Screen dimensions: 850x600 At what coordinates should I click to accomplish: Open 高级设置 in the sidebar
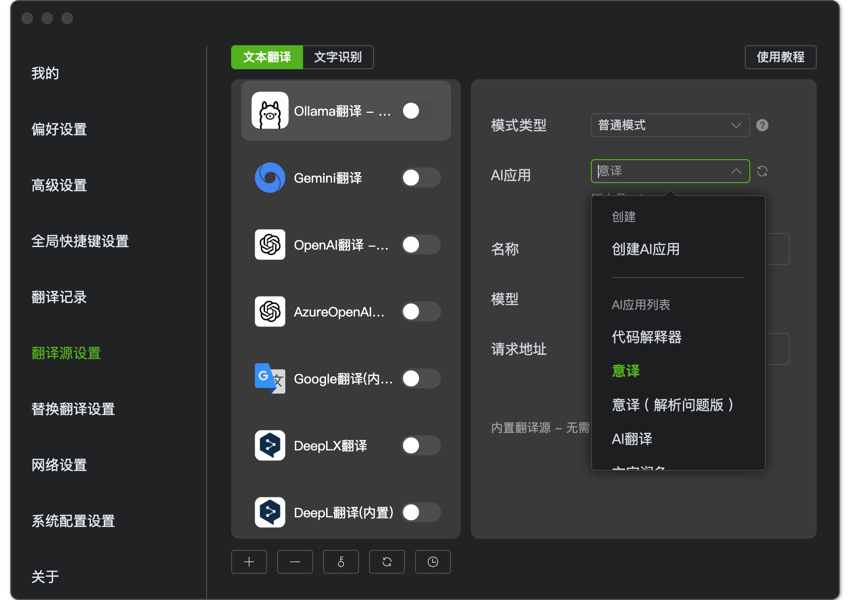(59, 185)
